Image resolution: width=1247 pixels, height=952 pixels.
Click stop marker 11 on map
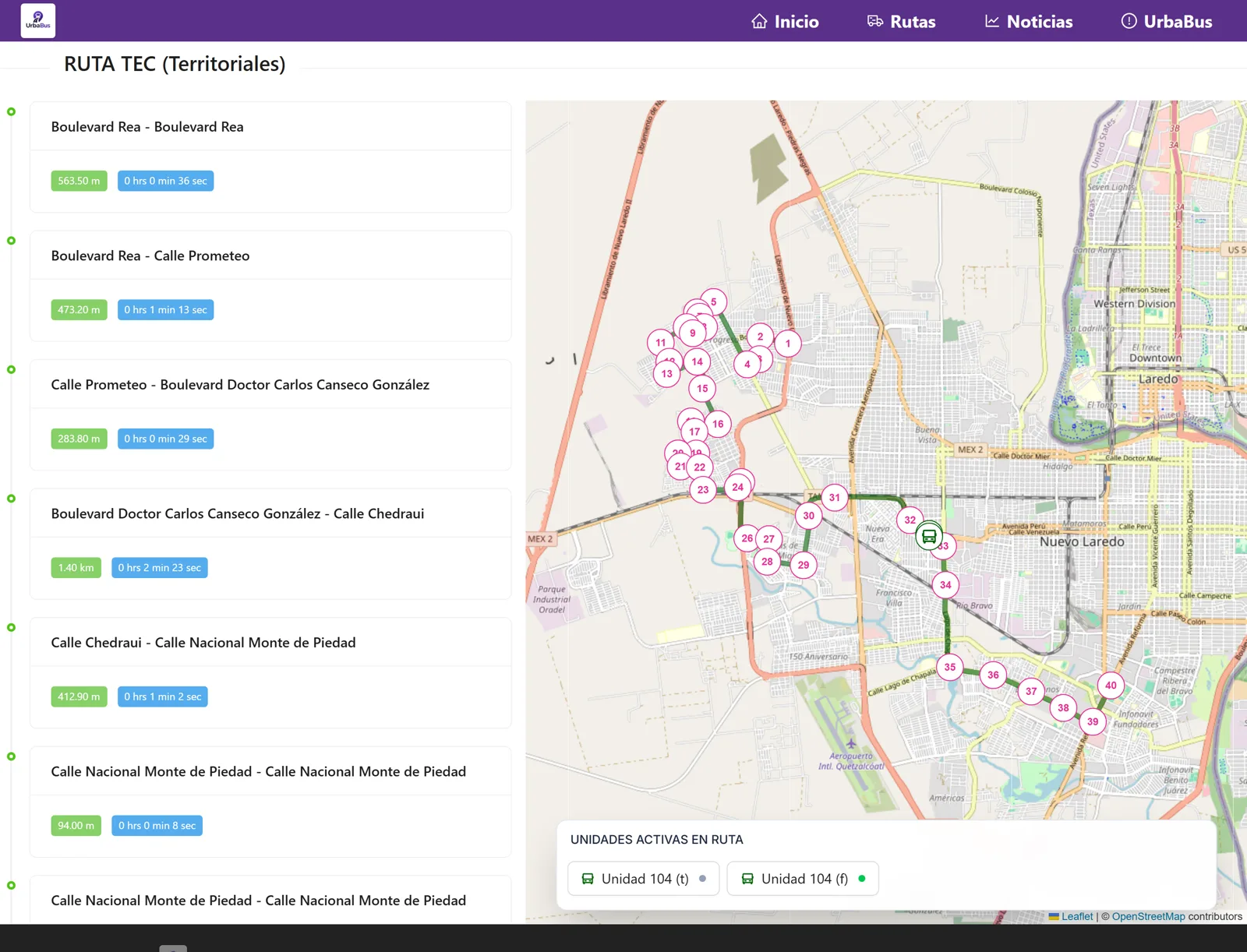coord(661,343)
